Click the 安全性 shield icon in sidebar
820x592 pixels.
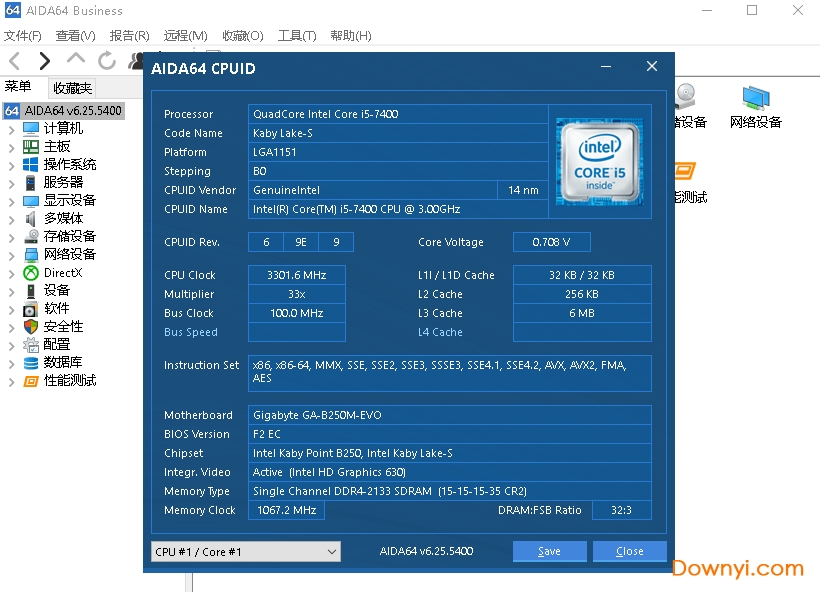[x=31, y=327]
